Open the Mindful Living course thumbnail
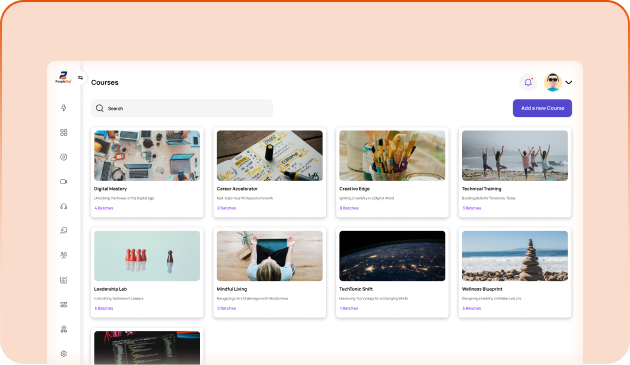630x365 pixels. (270, 256)
